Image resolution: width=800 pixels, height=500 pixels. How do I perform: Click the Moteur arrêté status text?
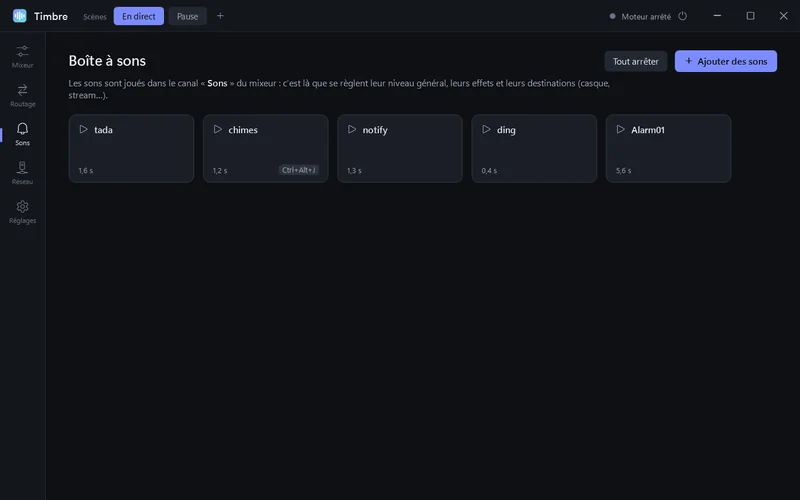646,17
